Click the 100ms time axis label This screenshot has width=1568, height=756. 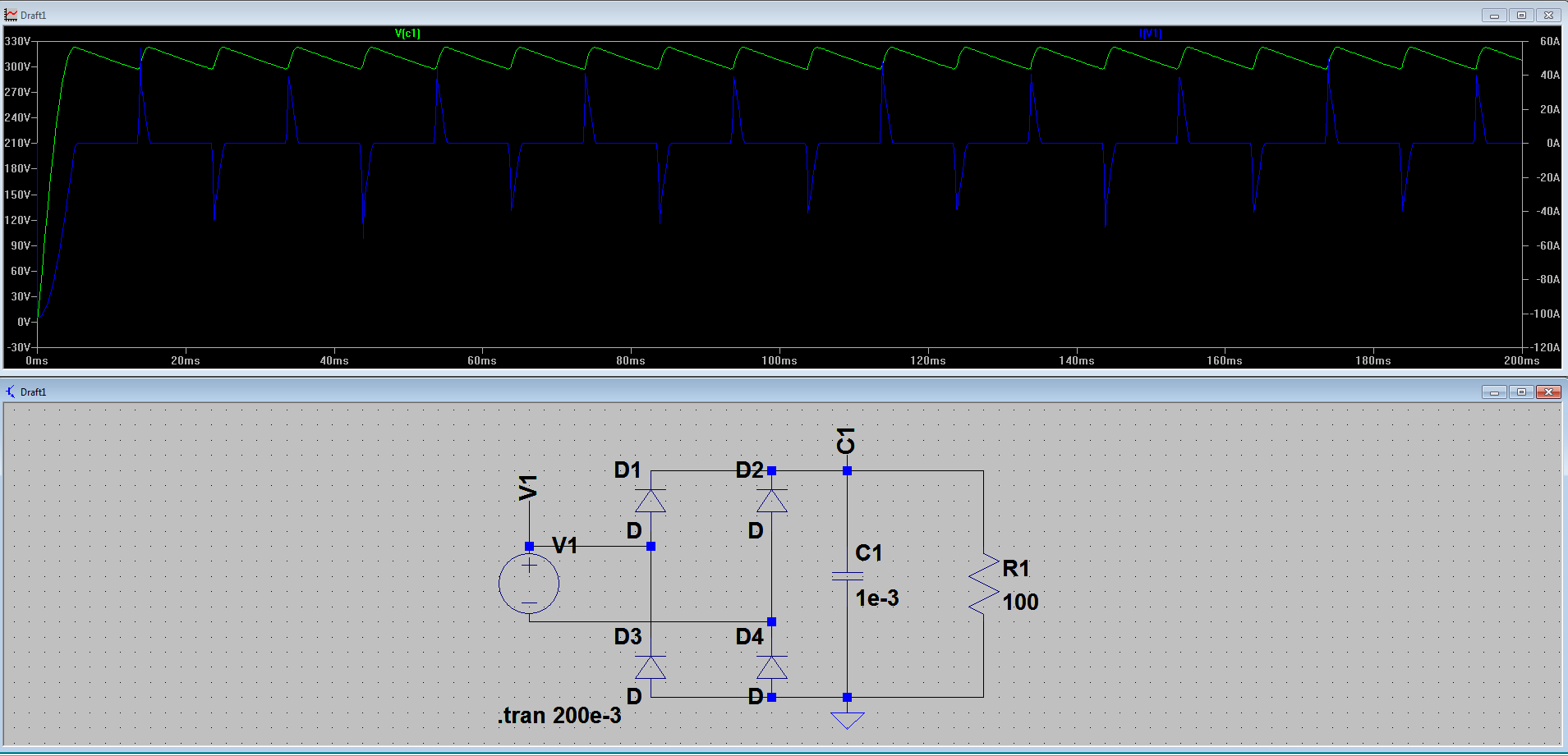point(779,361)
